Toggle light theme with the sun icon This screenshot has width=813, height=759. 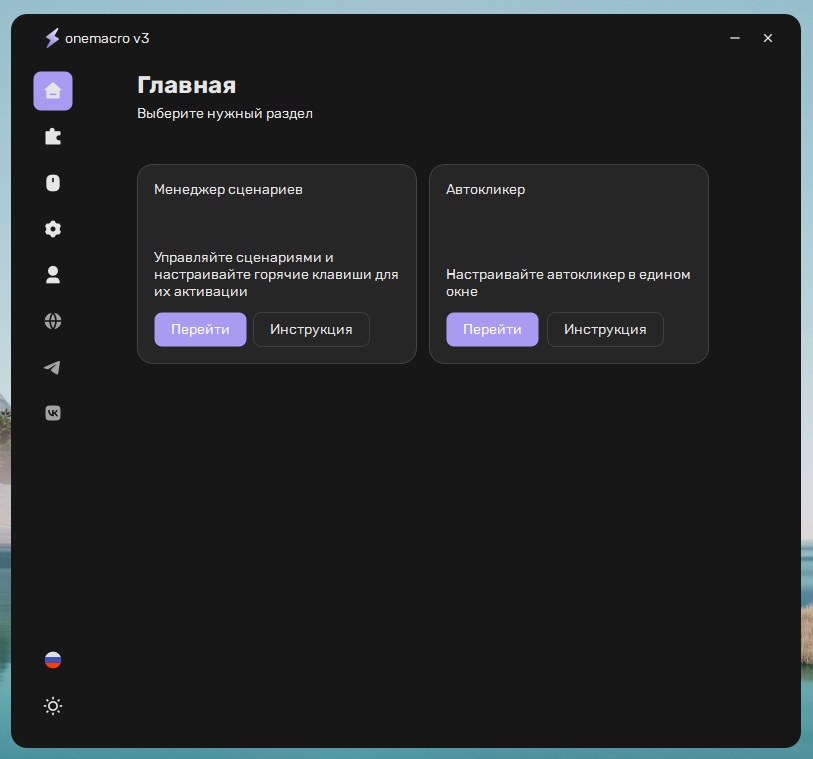point(53,706)
